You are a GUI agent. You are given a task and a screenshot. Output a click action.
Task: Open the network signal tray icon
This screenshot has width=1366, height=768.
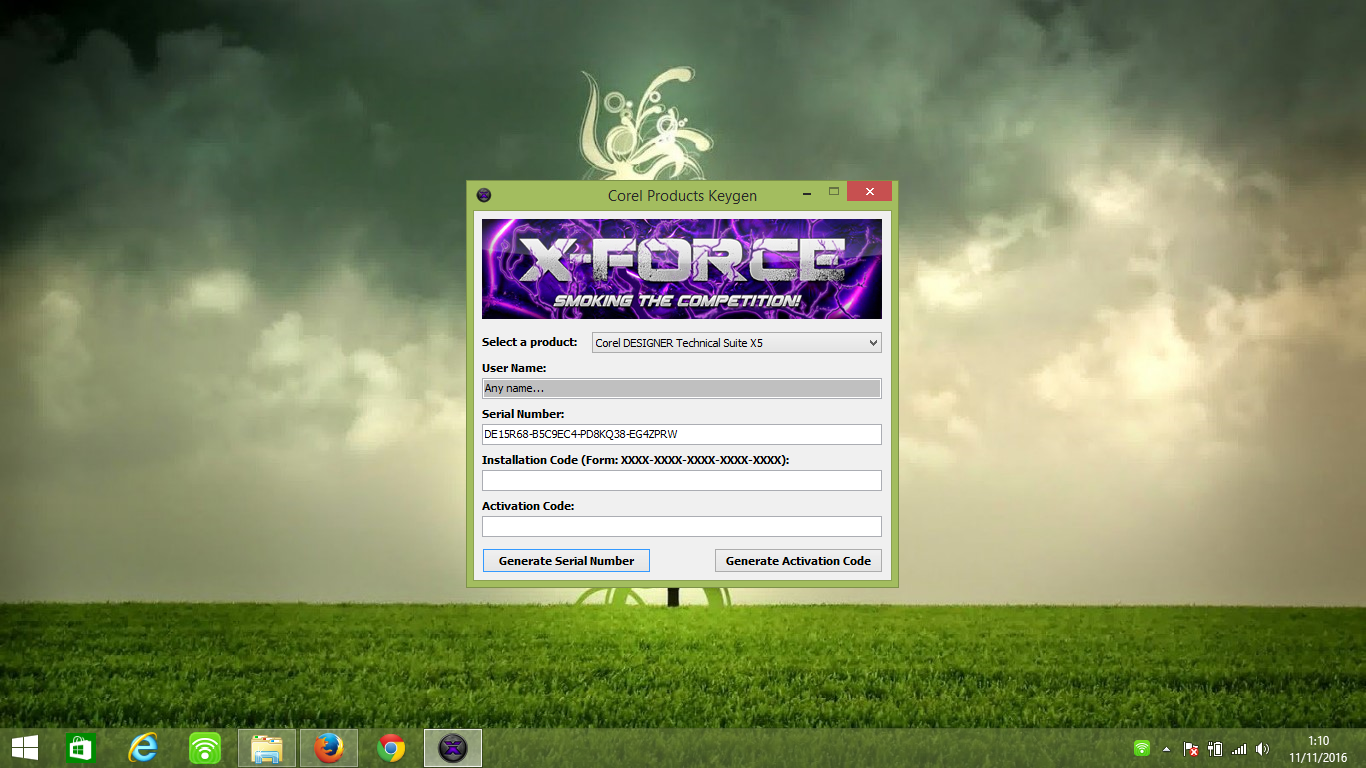tap(1240, 748)
